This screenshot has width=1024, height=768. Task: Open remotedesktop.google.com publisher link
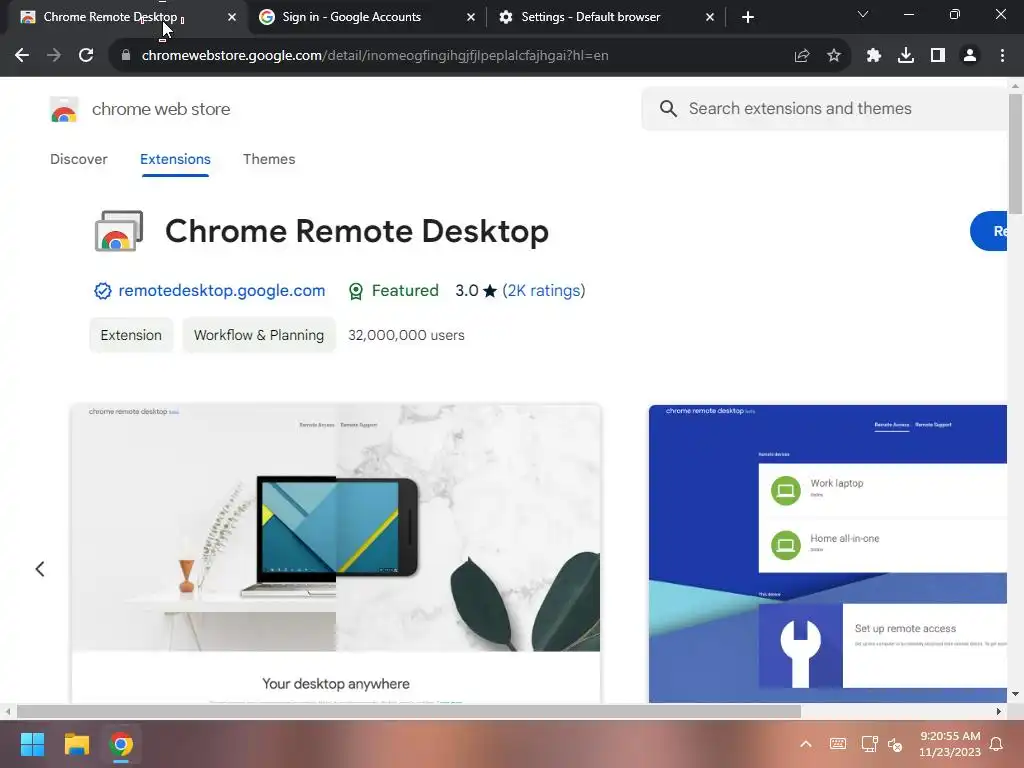221,291
